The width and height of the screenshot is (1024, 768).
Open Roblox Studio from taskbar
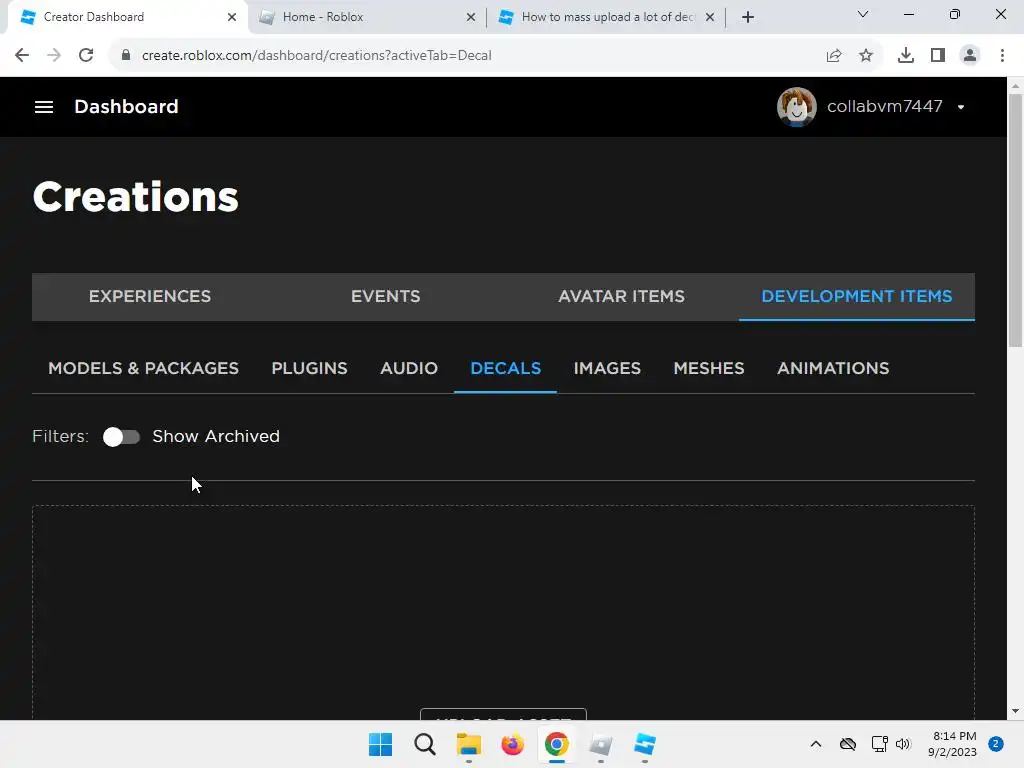(x=645, y=744)
